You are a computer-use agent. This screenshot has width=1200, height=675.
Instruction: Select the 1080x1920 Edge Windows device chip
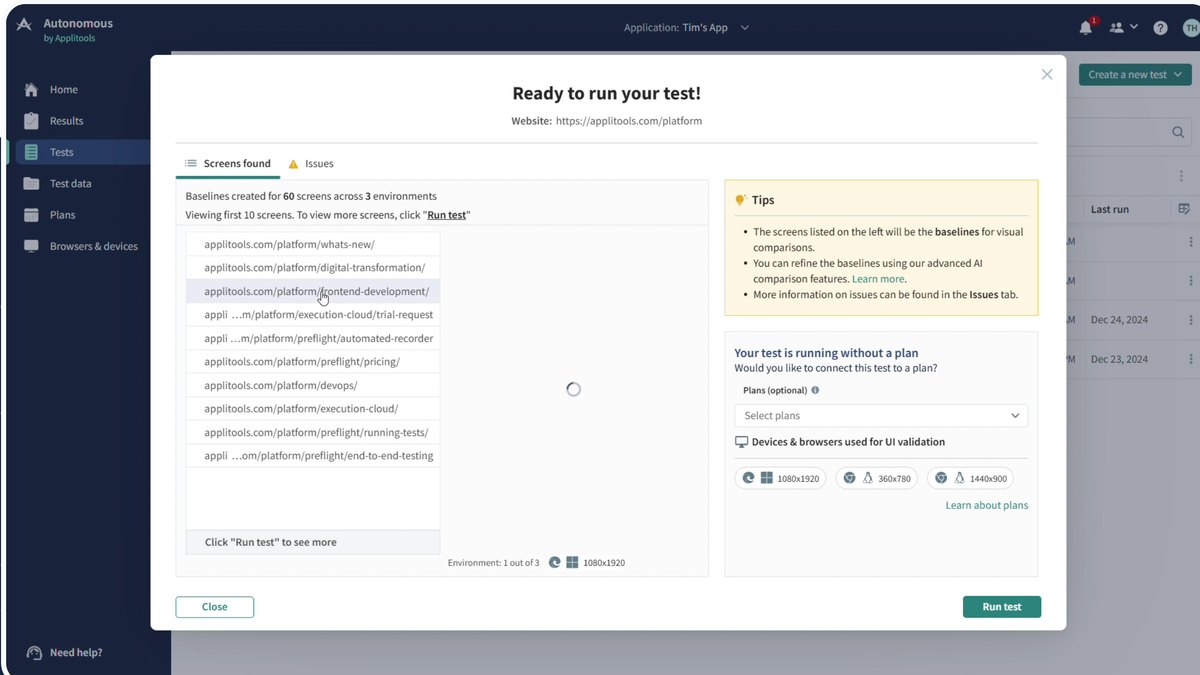780,479
